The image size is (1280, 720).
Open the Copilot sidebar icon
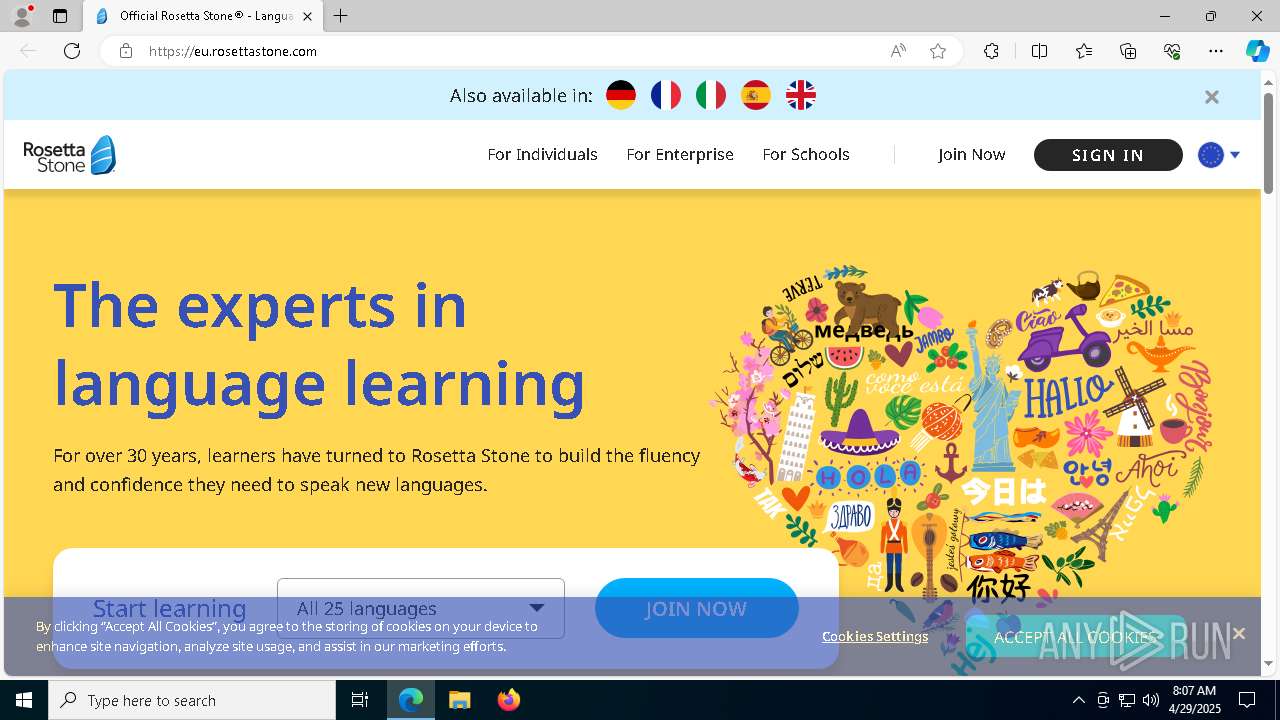tap(1257, 51)
